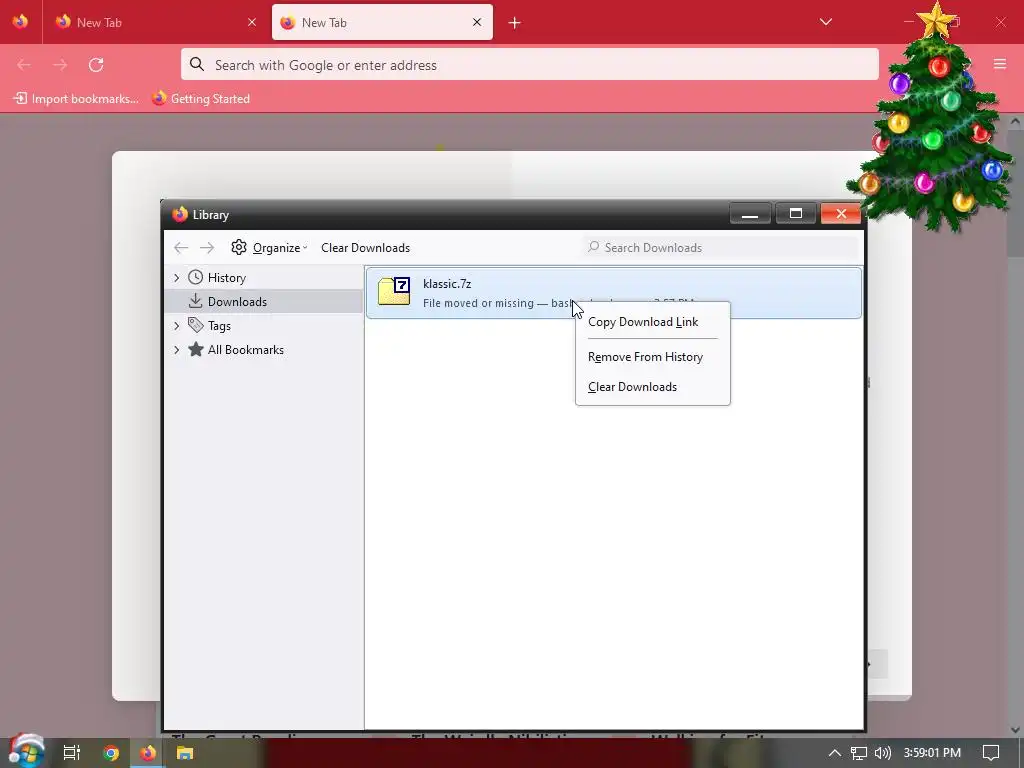Click the address bar search field

click(530, 65)
